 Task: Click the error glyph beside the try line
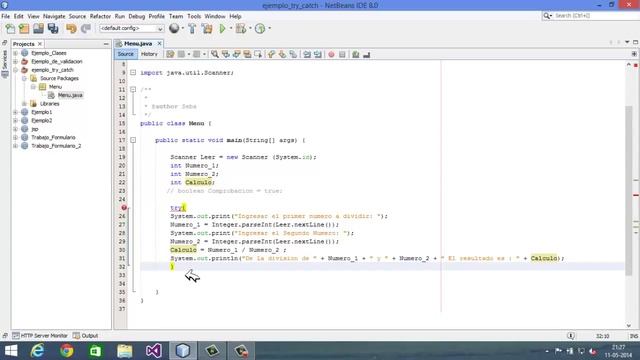click(x=124, y=208)
